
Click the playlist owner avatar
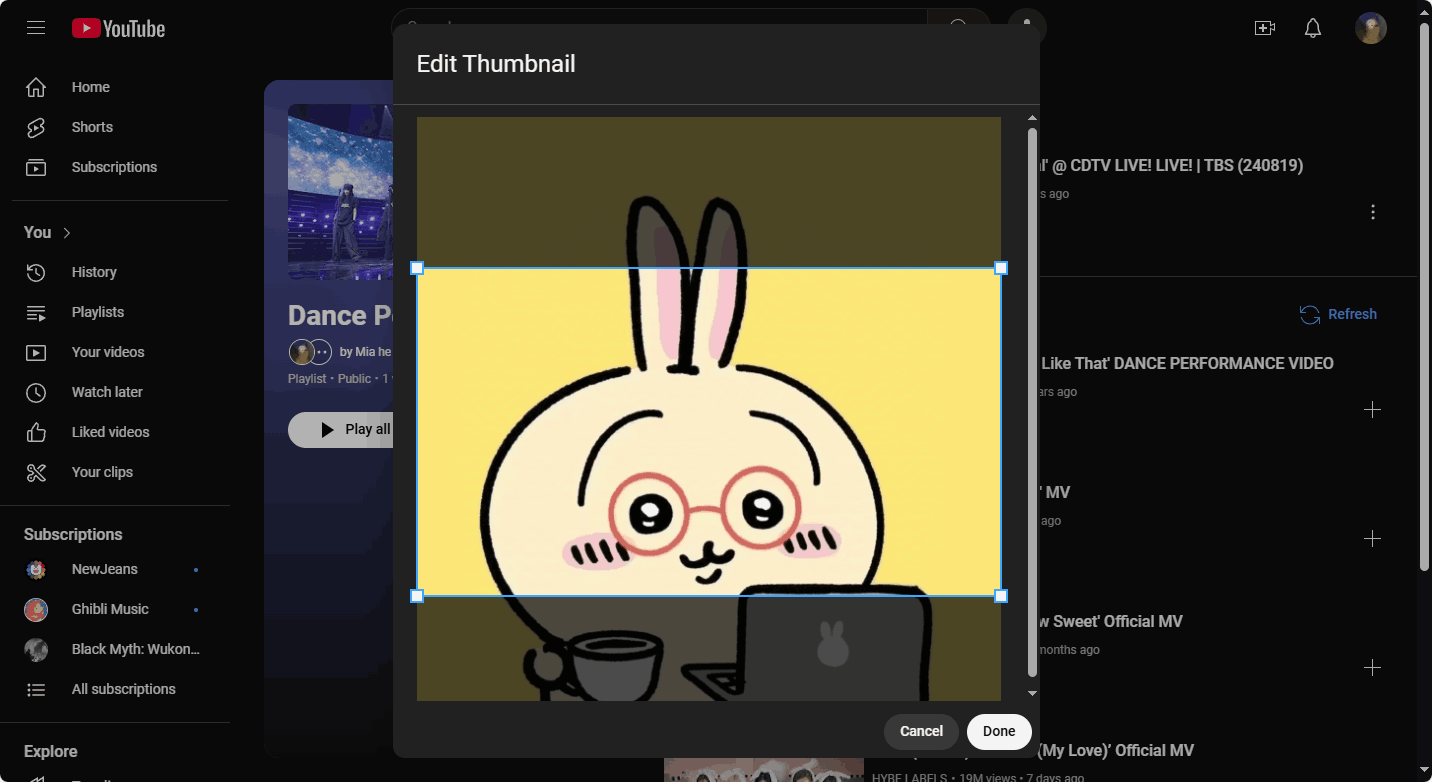302,352
